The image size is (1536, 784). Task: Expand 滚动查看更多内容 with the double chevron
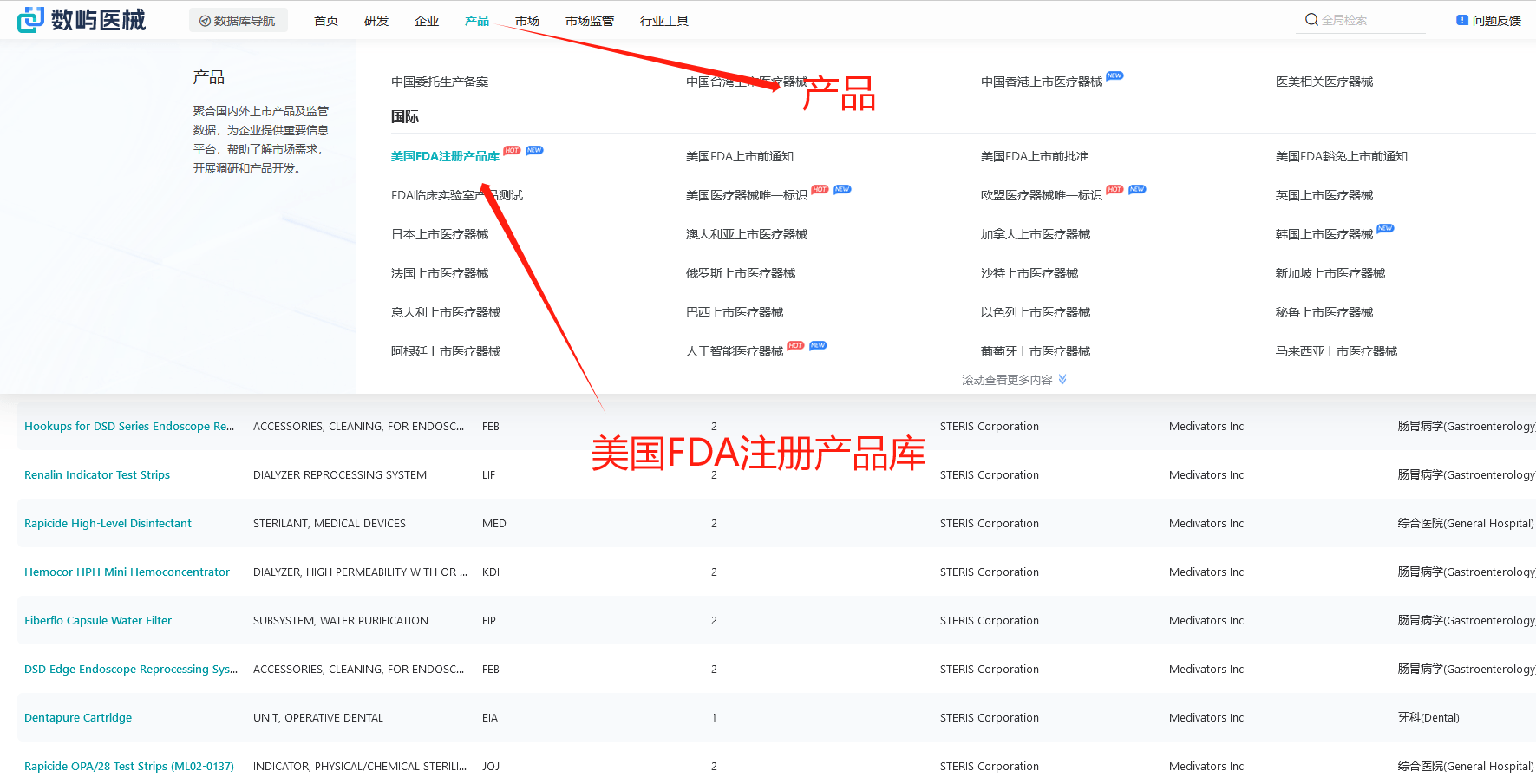[1062, 379]
